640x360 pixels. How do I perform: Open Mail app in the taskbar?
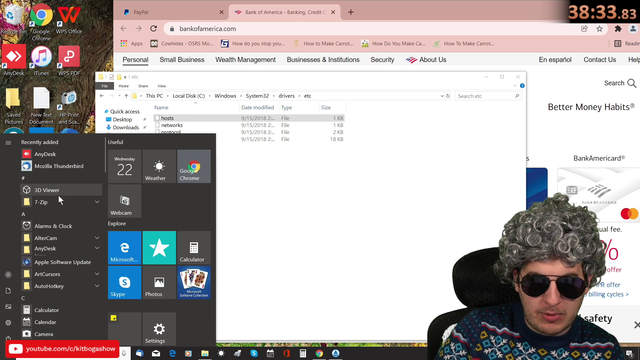click(x=156, y=353)
